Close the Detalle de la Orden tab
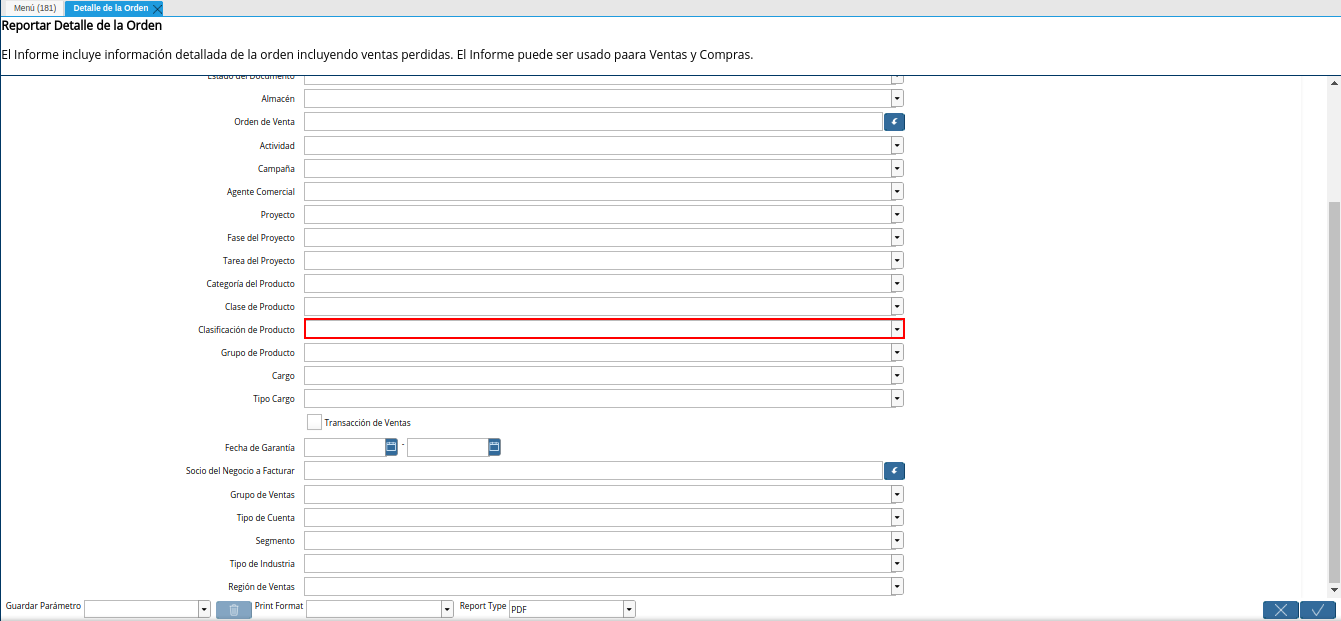The width and height of the screenshot is (1341, 621). point(157,8)
